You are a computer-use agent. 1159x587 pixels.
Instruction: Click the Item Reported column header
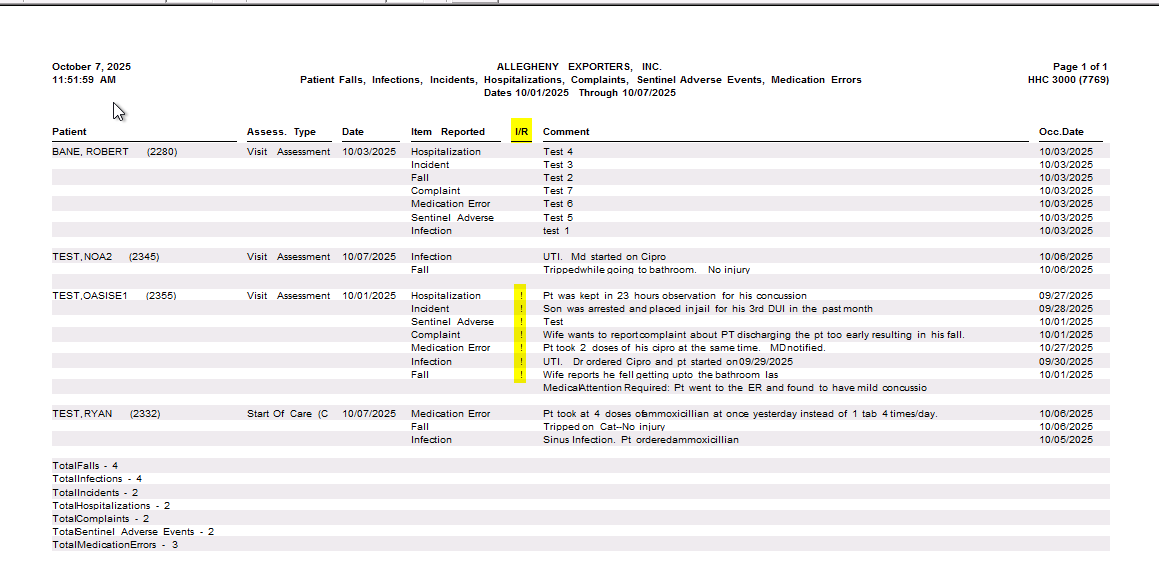coord(448,132)
